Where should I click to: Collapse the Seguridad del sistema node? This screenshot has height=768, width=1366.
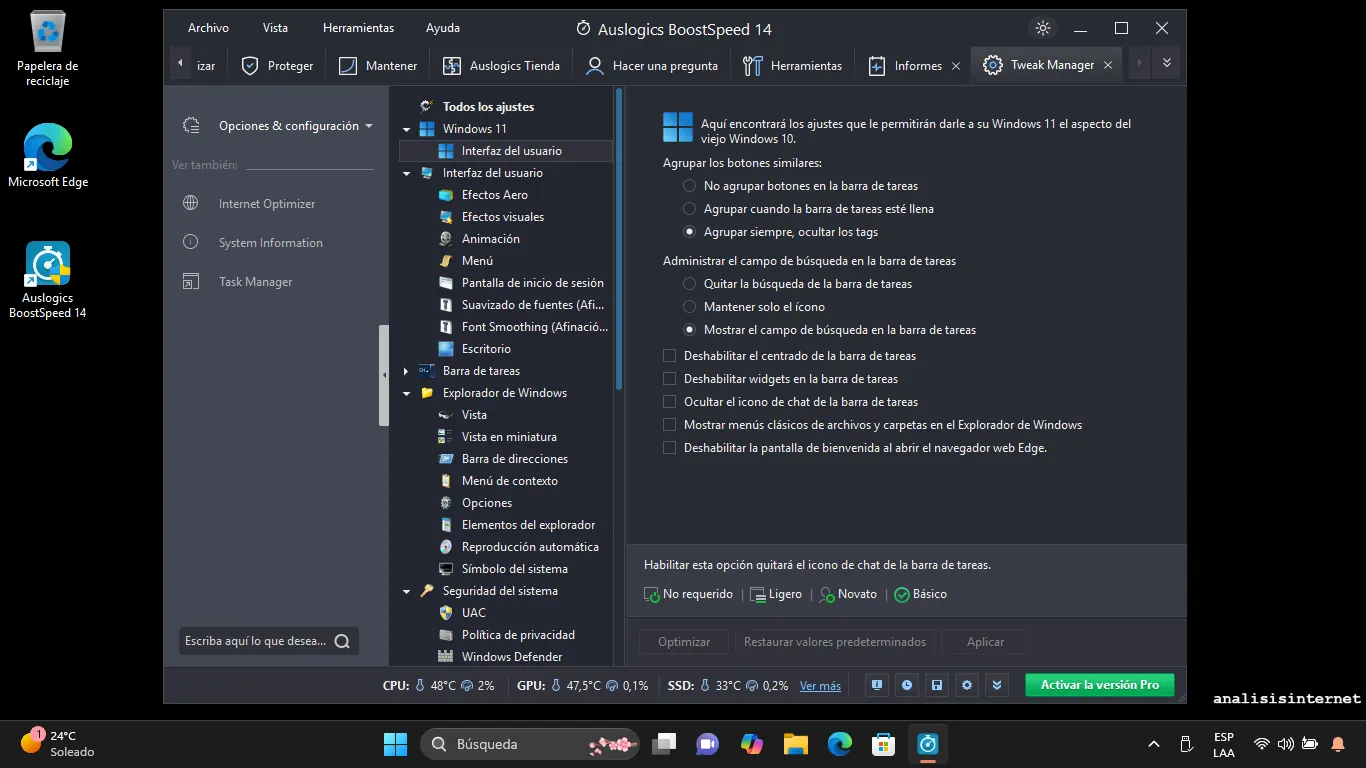pos(407,591)
